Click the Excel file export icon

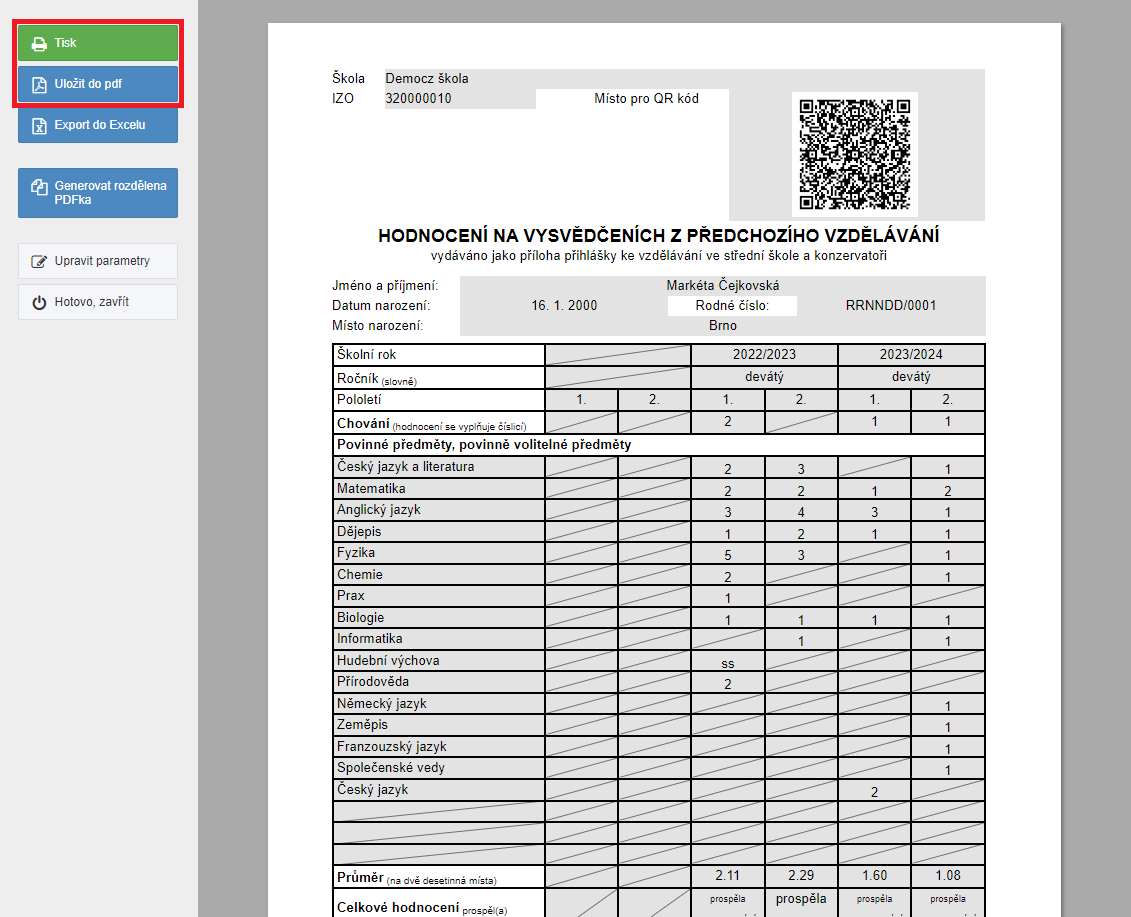tap(39, 126)
